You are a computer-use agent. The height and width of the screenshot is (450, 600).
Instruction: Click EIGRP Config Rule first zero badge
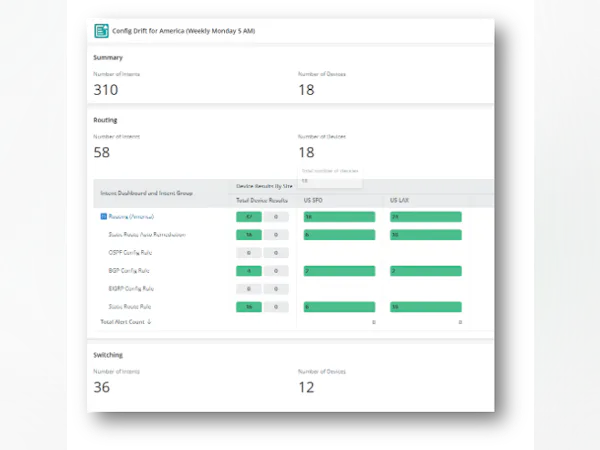[x=249, y=289]
